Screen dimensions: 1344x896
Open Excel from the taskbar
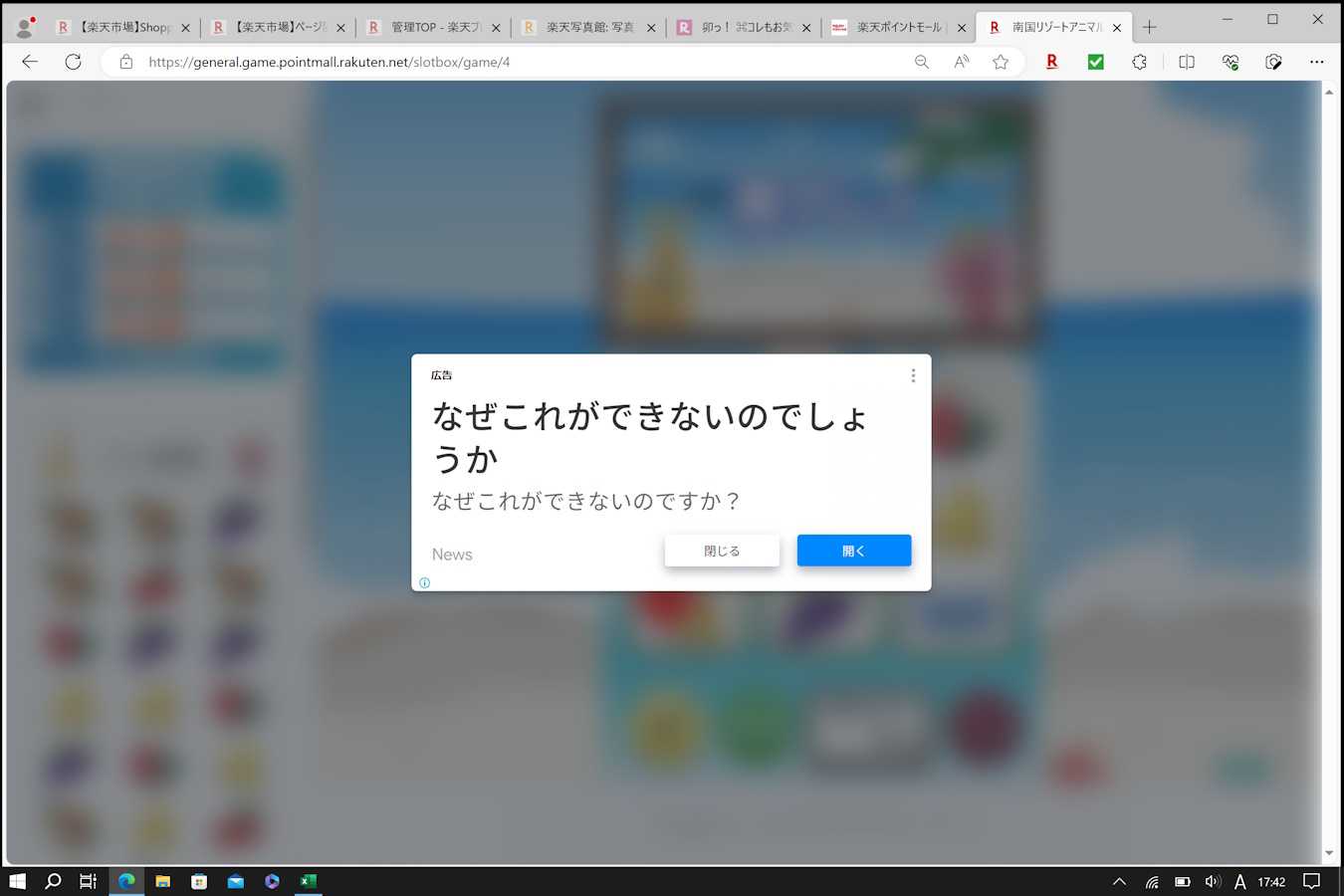[309, 881]
